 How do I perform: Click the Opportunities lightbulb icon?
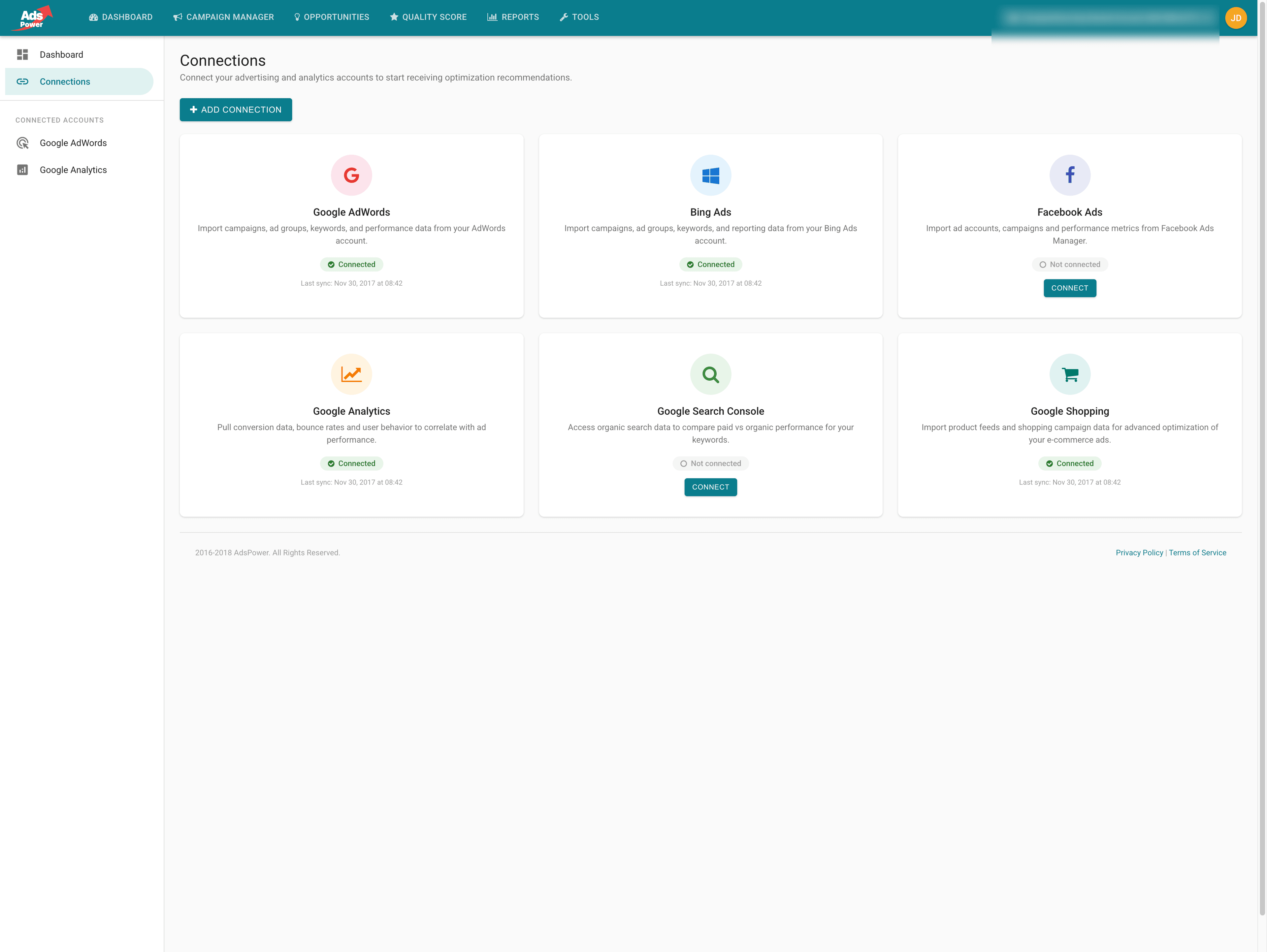297,17
